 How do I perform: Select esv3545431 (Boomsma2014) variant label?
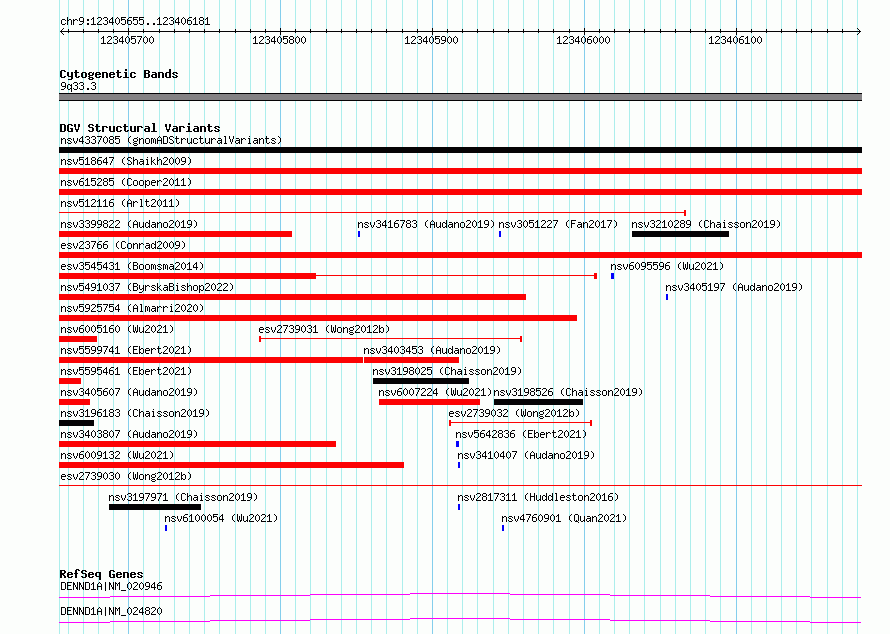132,266
